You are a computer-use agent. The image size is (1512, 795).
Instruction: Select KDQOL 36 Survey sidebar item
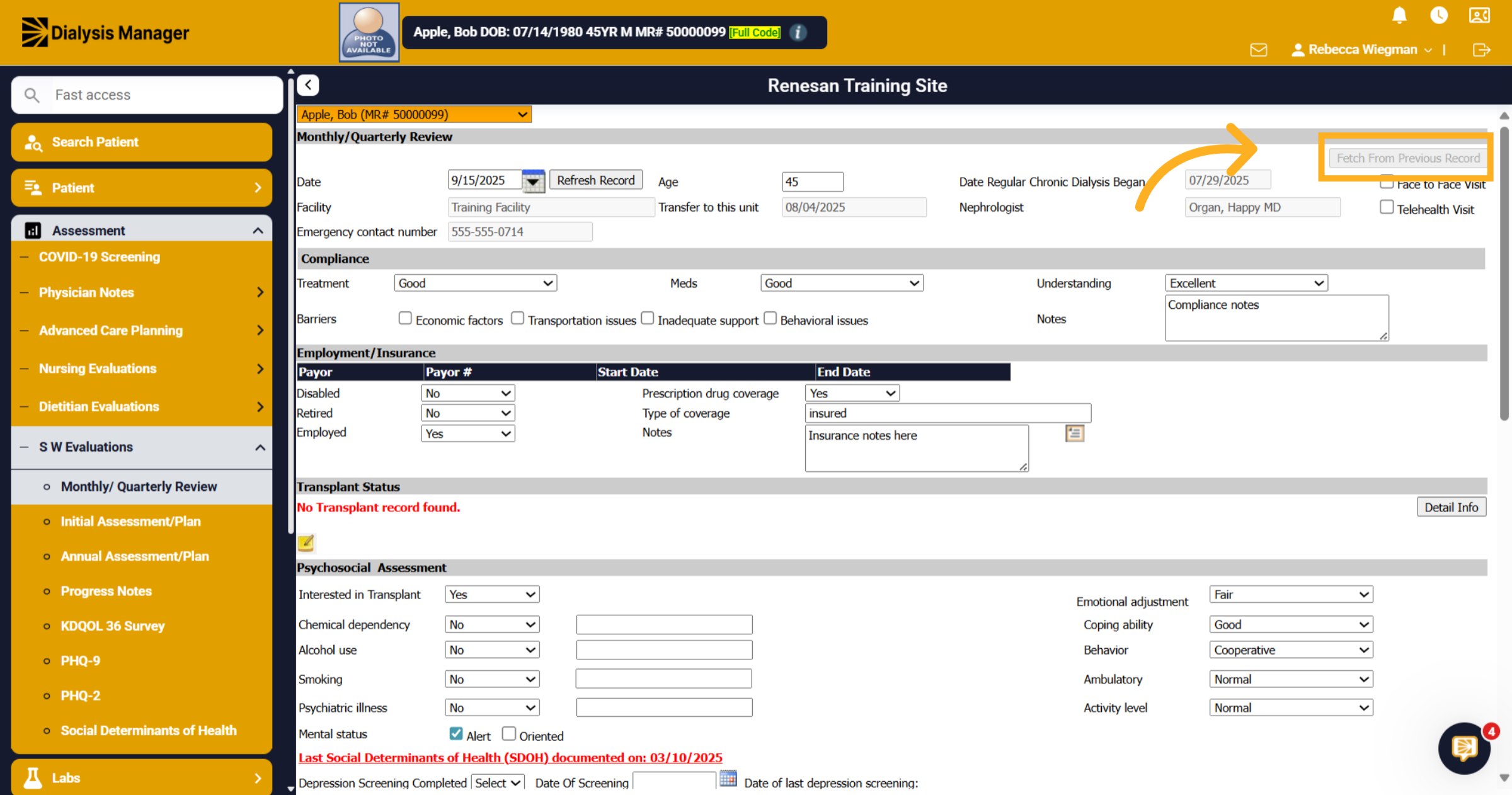pos(113,626)
